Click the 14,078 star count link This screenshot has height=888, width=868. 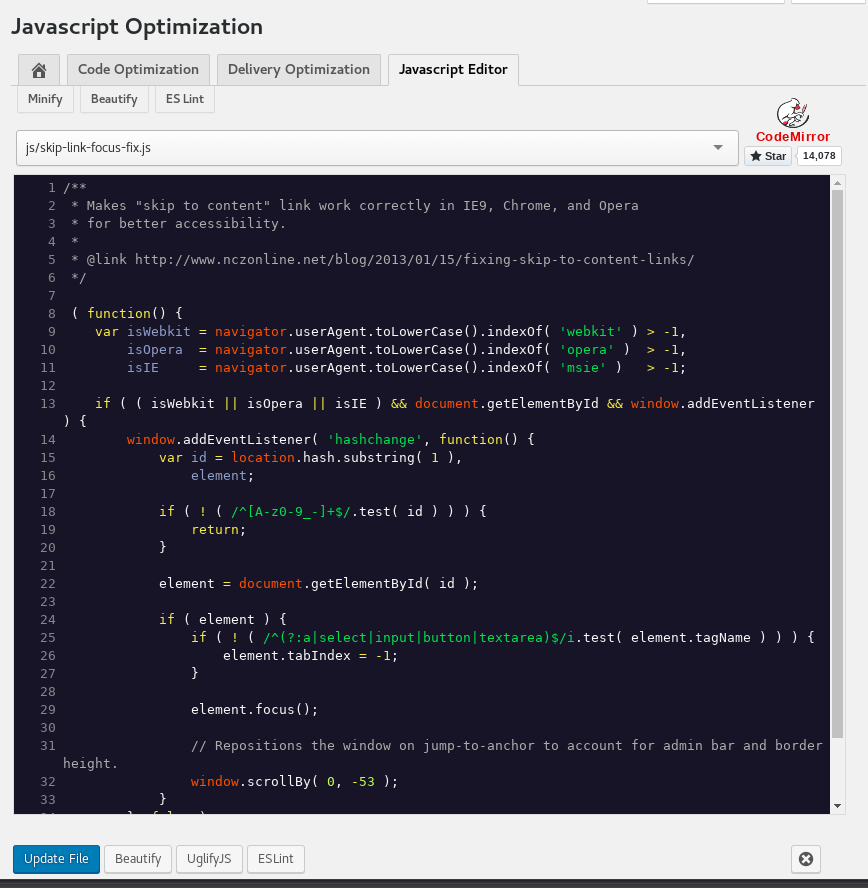[x=819, y=156]
